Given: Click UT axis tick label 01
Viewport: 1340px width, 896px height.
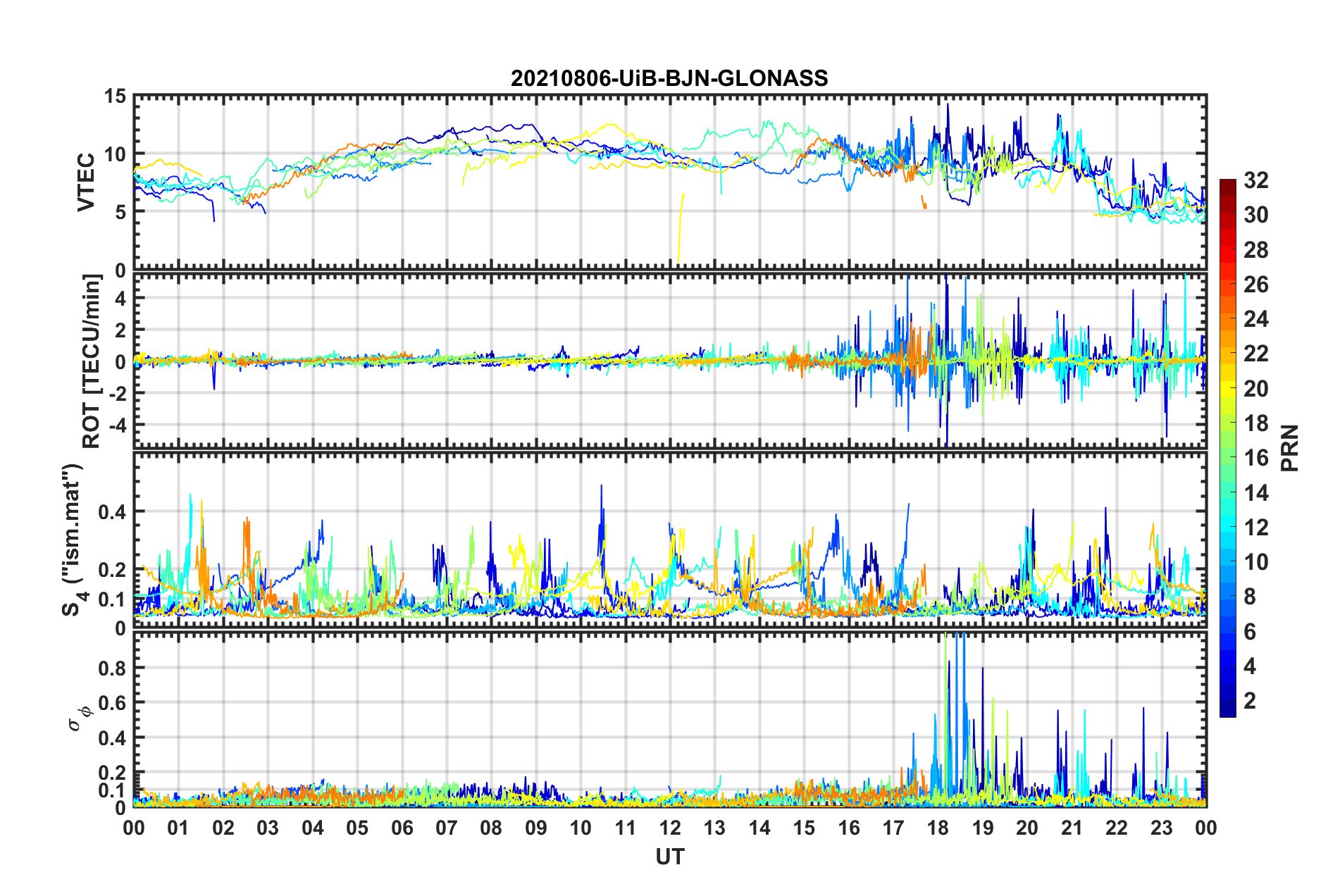Looking at the screenshot, I should pos(178,828).
